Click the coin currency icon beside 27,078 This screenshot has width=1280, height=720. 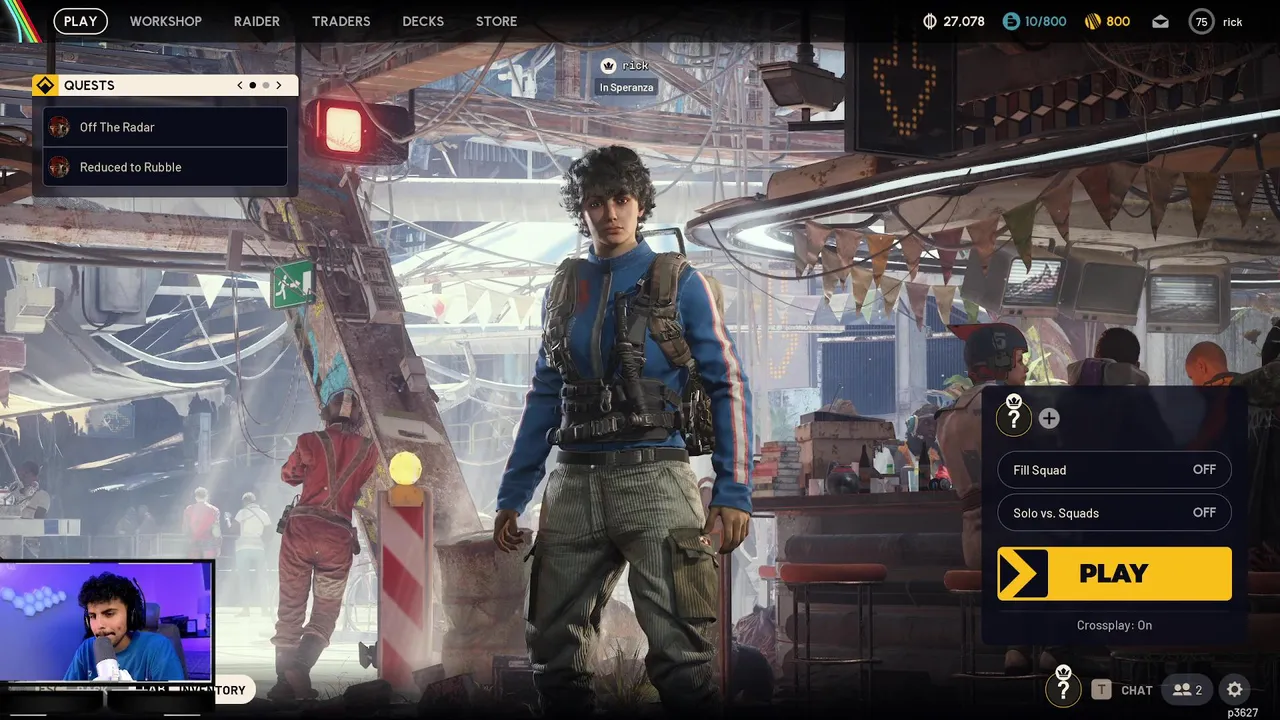[930, 21]
